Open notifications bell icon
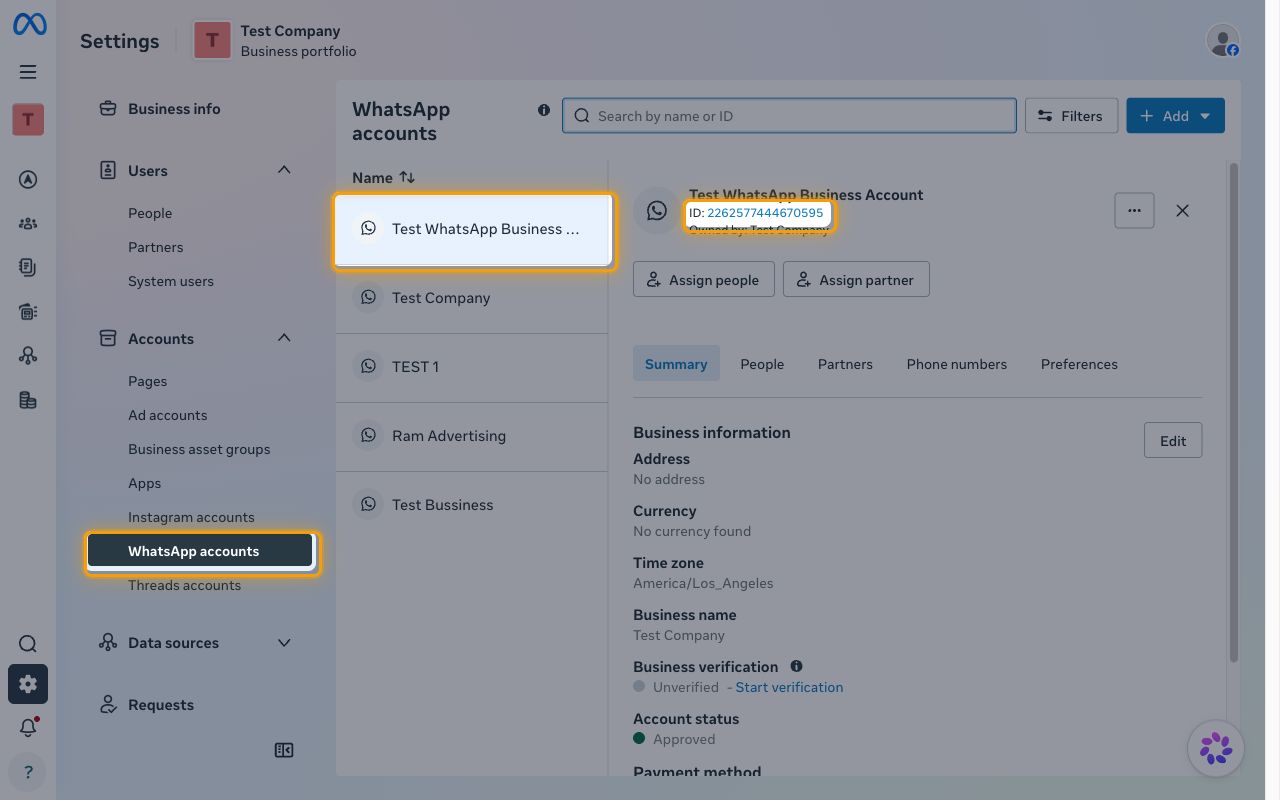Viewport: 1280px width, 800px height. (28, 728)
